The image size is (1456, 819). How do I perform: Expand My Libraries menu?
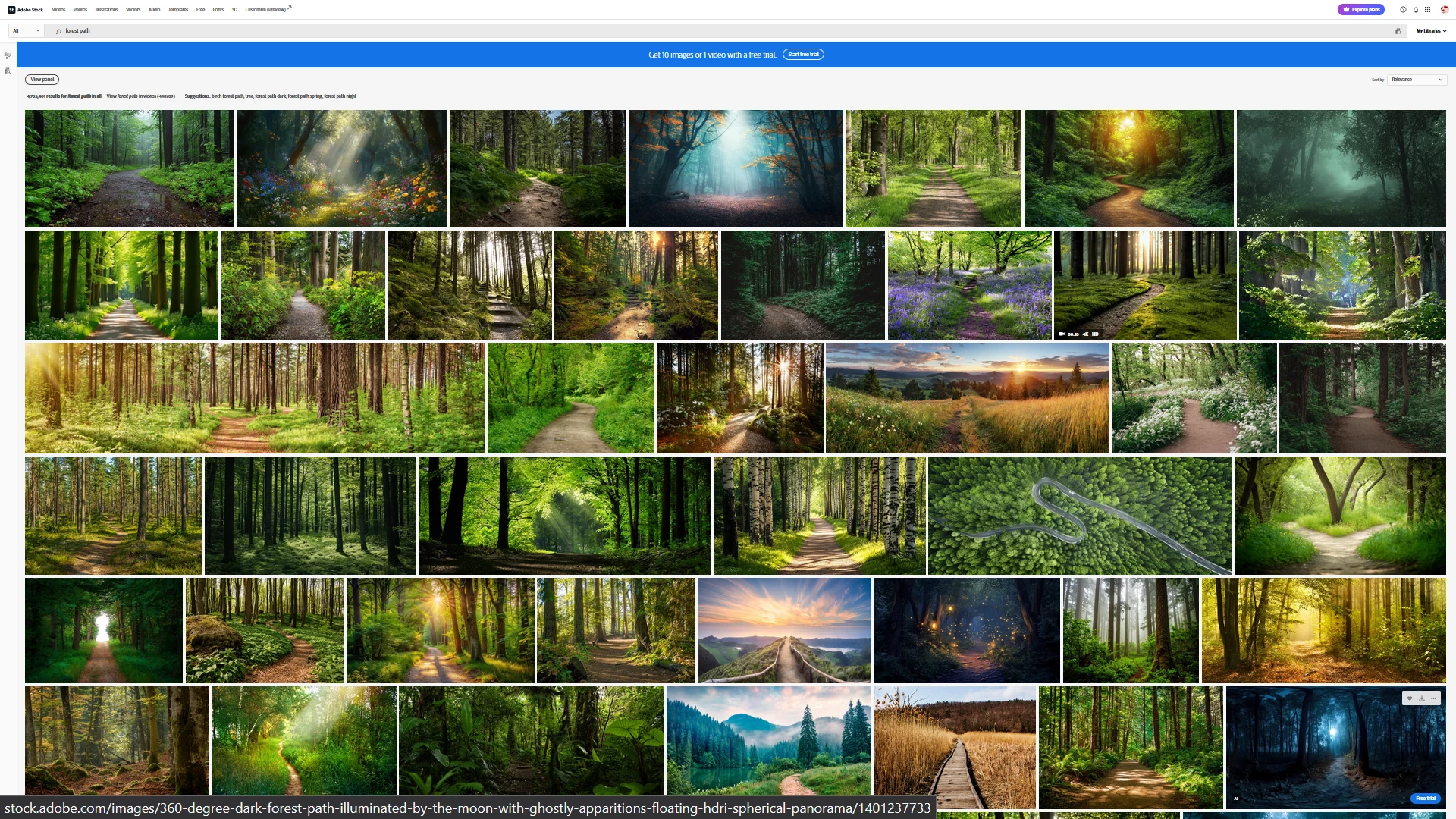click(x=1431, y=31)
